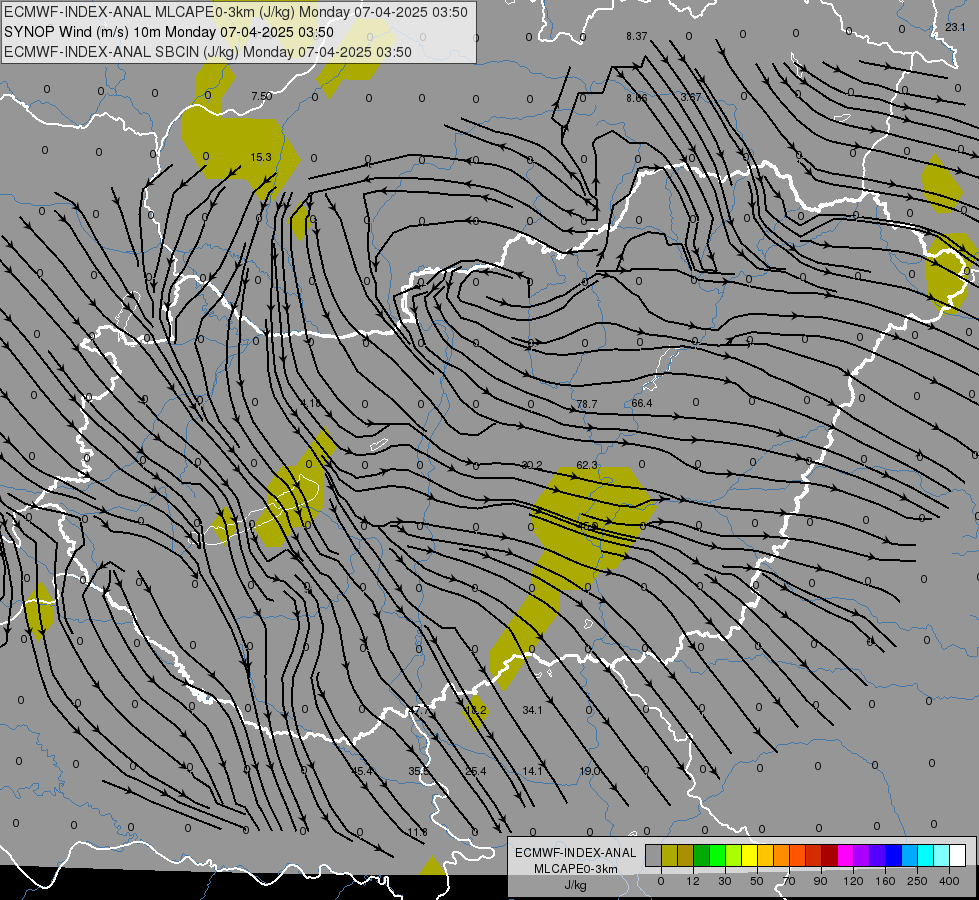Click legend scale value 120
This screenshot has width=979, height=900.
(853, 881)
